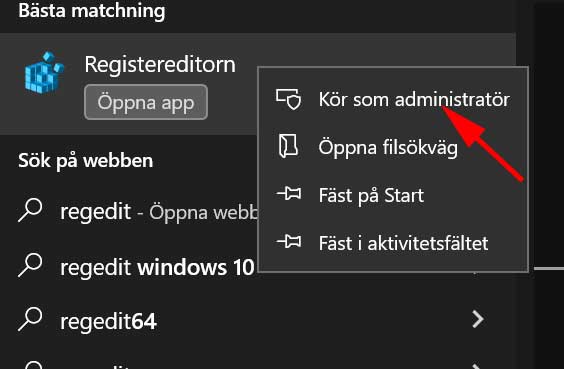This screenshot has height=369, width=564.
Task: Select the regedit64 search suggestion text
Action: click(108, 321)
